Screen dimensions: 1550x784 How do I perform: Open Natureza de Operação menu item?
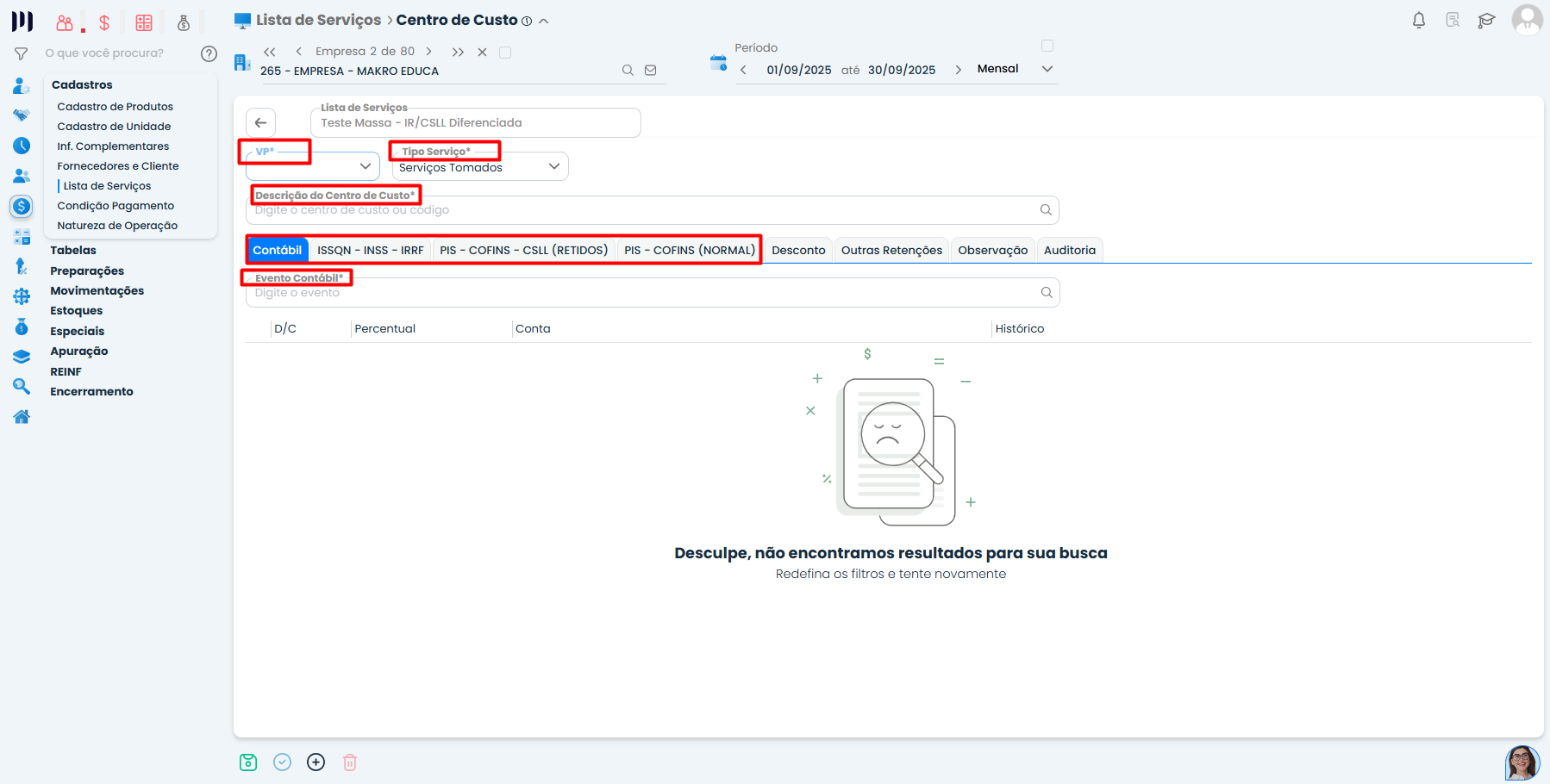pyautogui.click(x=117, y=226)
